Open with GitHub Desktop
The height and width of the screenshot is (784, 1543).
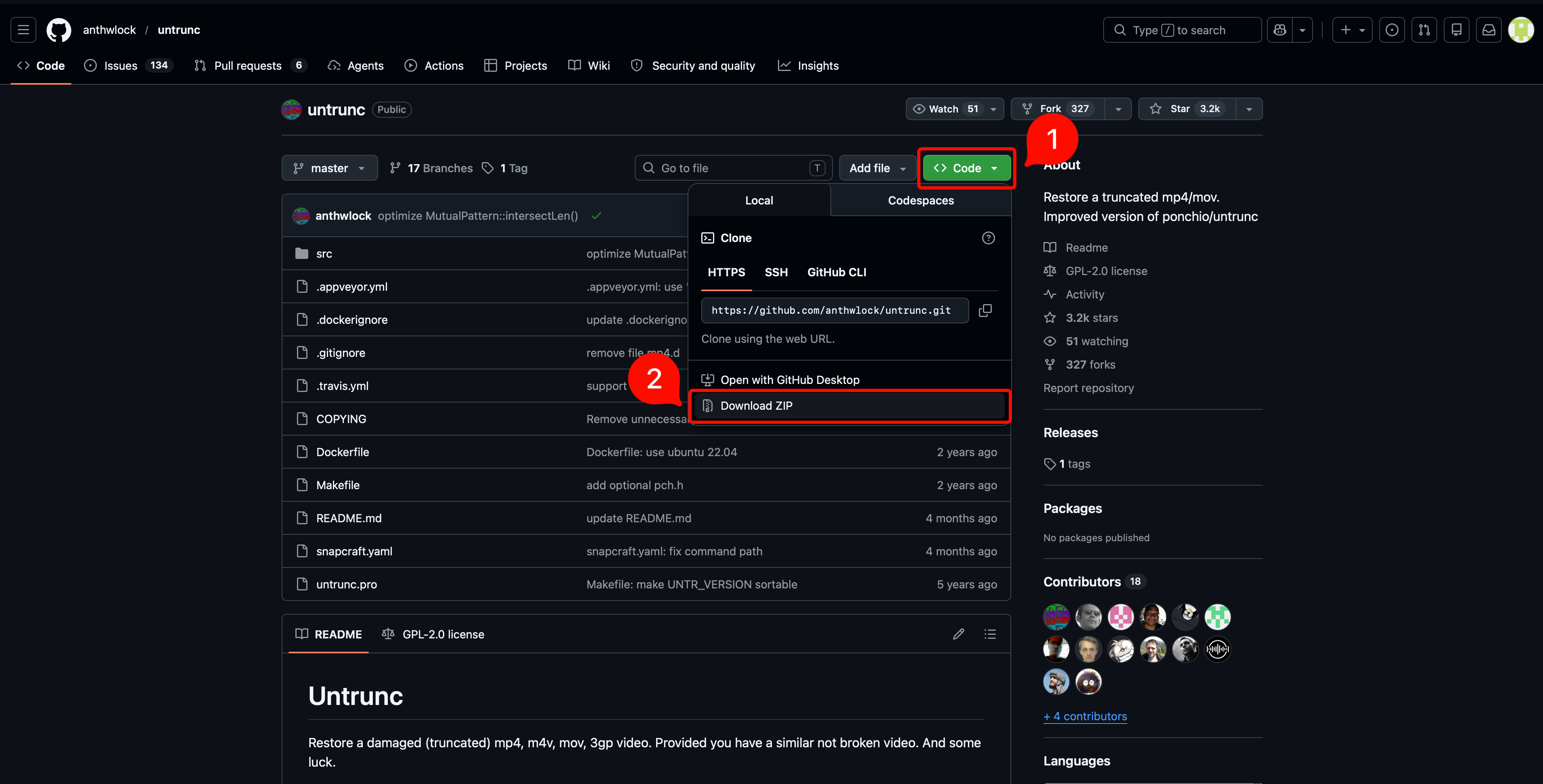(849, 380)
